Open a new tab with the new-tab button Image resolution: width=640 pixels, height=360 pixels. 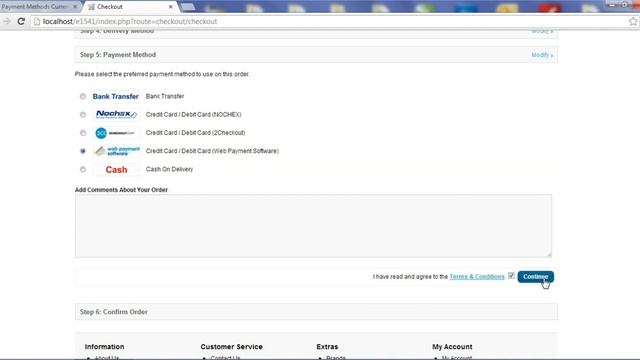(x=188, y=7)
